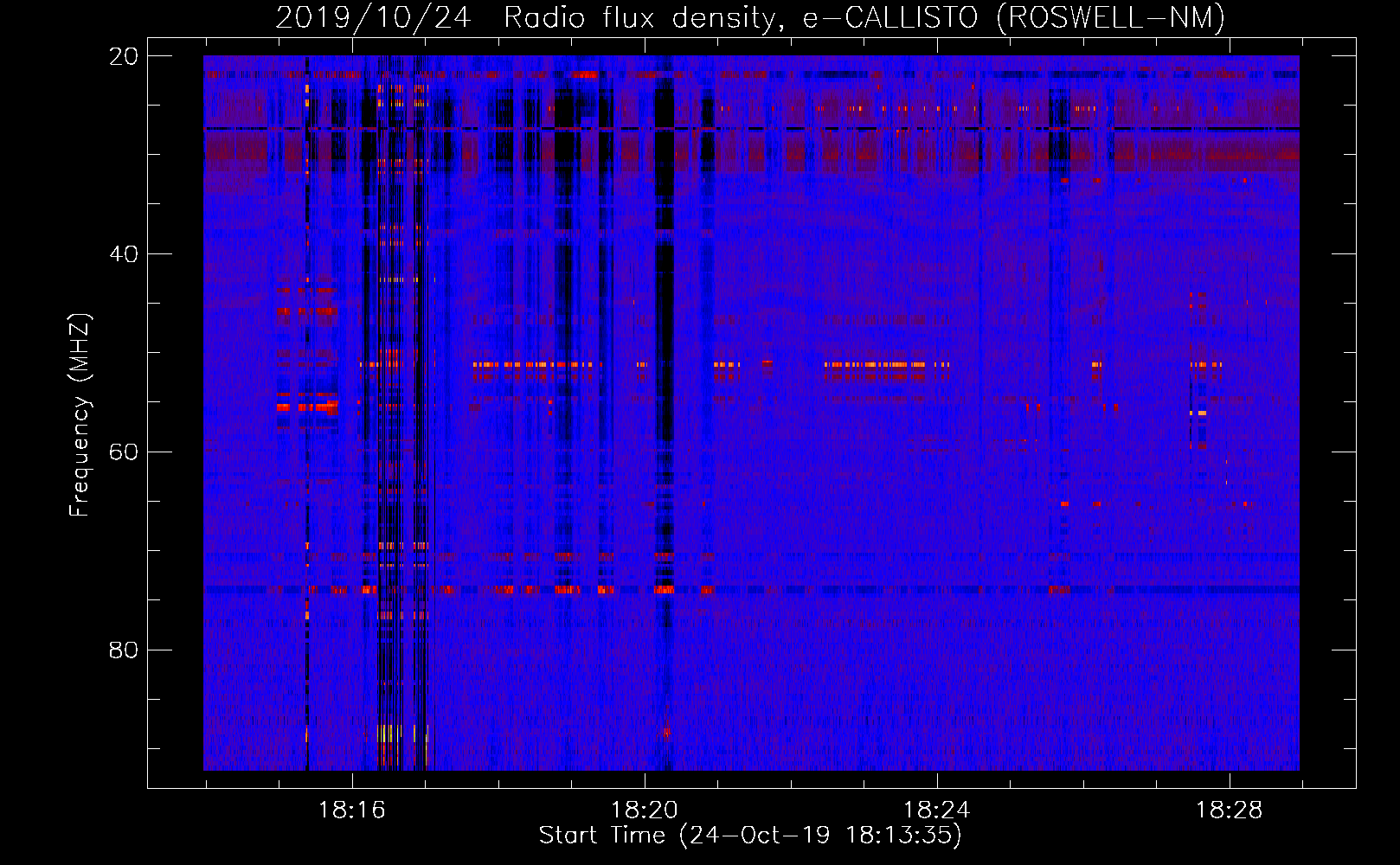Click the '18:28' time tick label
This screenshot has height=865, width=1400.
(x=1230, y=811)
